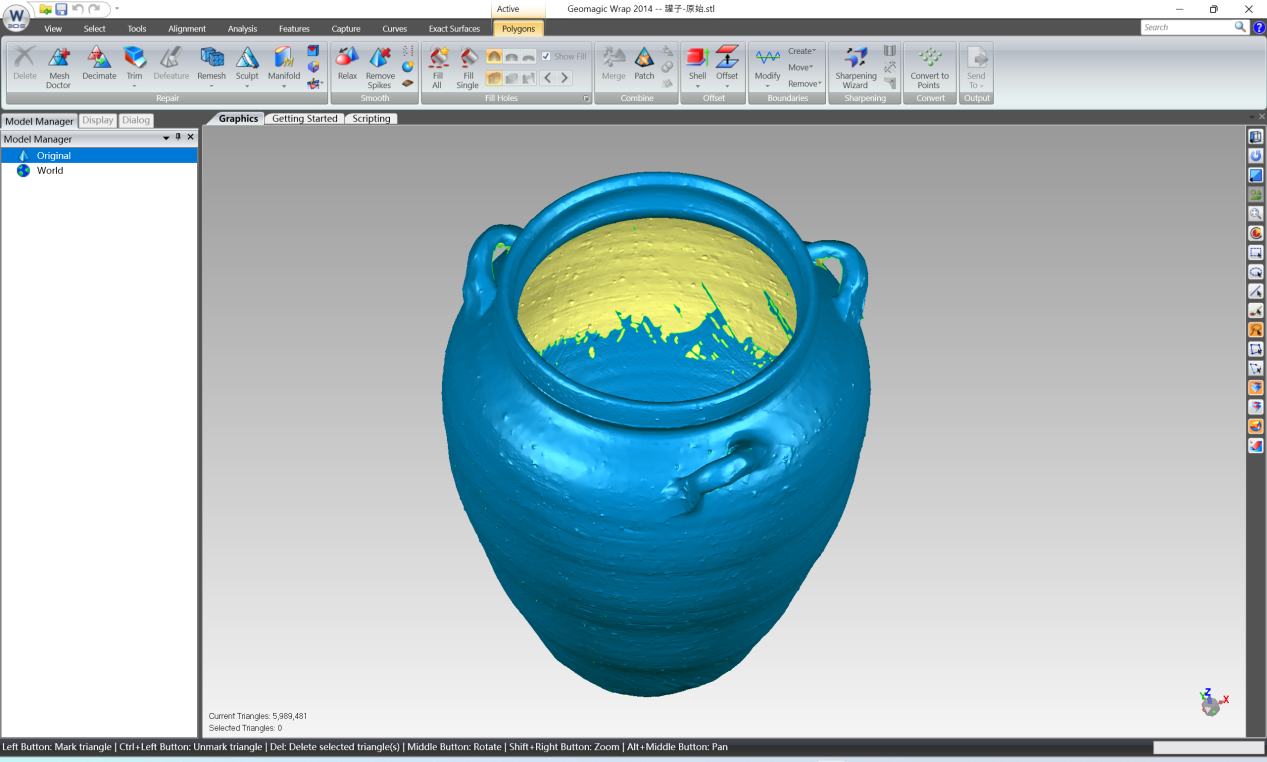The height and width of the screenshot is (762, 1267).
Task: Select World in the Model Manager
Action: pyautogui.click(x=50, y=171)
